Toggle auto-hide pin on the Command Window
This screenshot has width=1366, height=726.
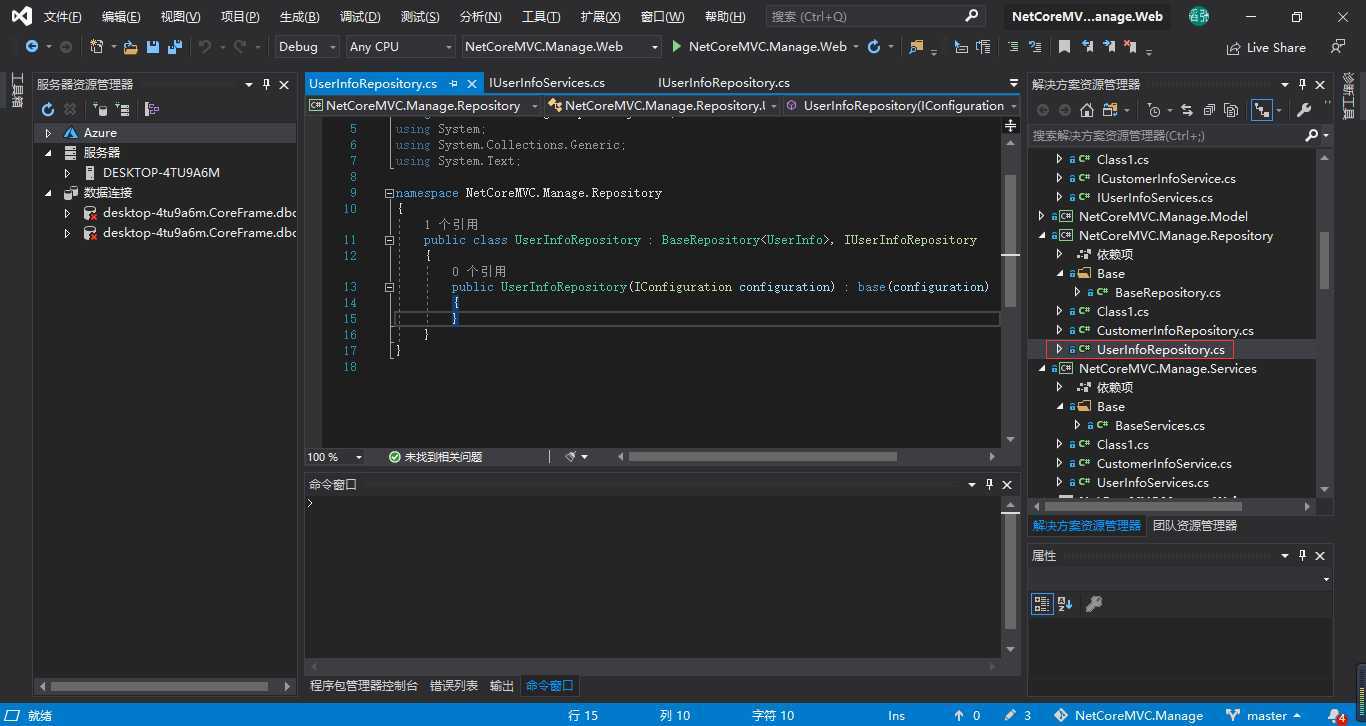click(x=990, y=484)
